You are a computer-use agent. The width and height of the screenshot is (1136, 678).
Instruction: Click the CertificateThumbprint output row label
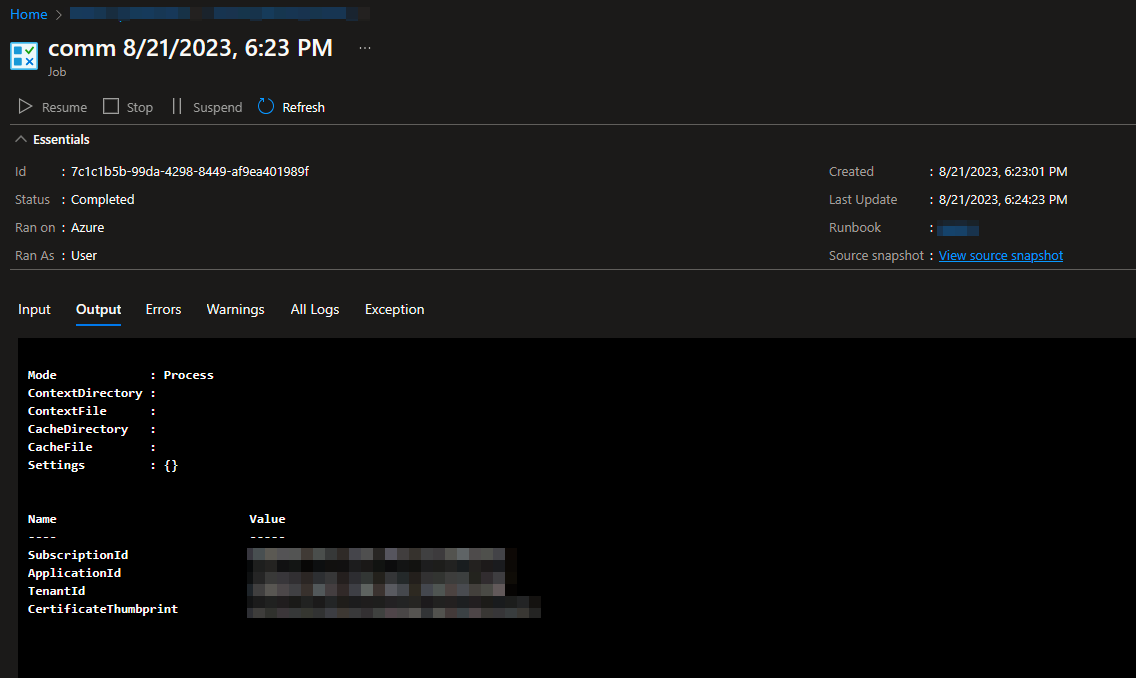tap(103, 609)
